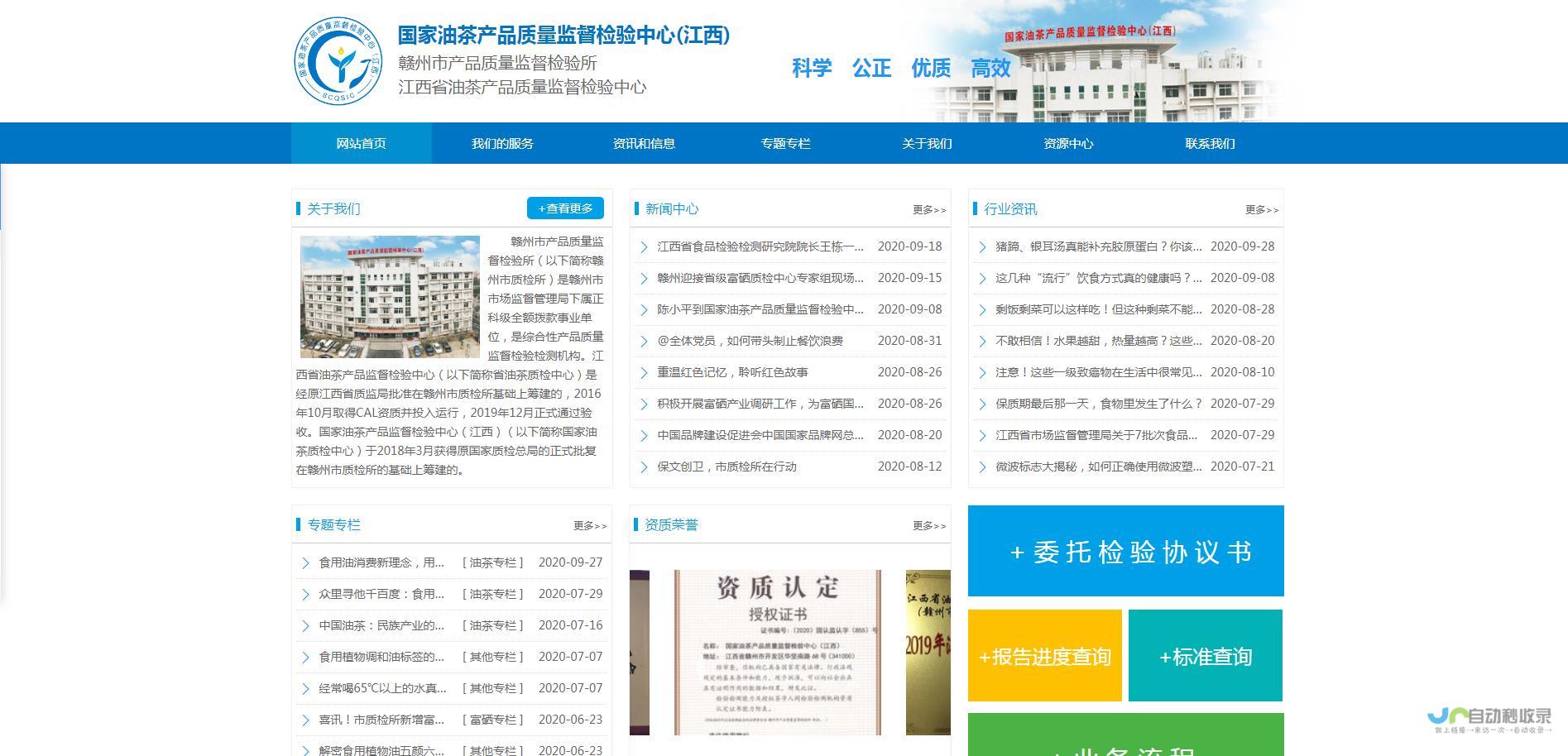Open the 资质认定授权证书 certificate image
Viewport: 1568px width, 756px height.
[x=777, y=652]
